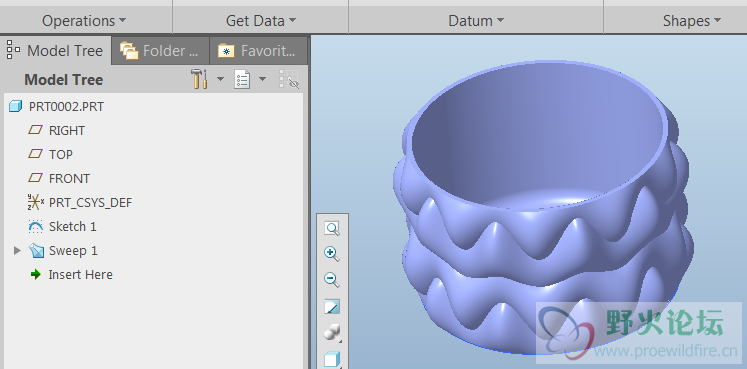Expand the Sweep 1 feature node
This screenshot has width=747, height=369.
18,250
